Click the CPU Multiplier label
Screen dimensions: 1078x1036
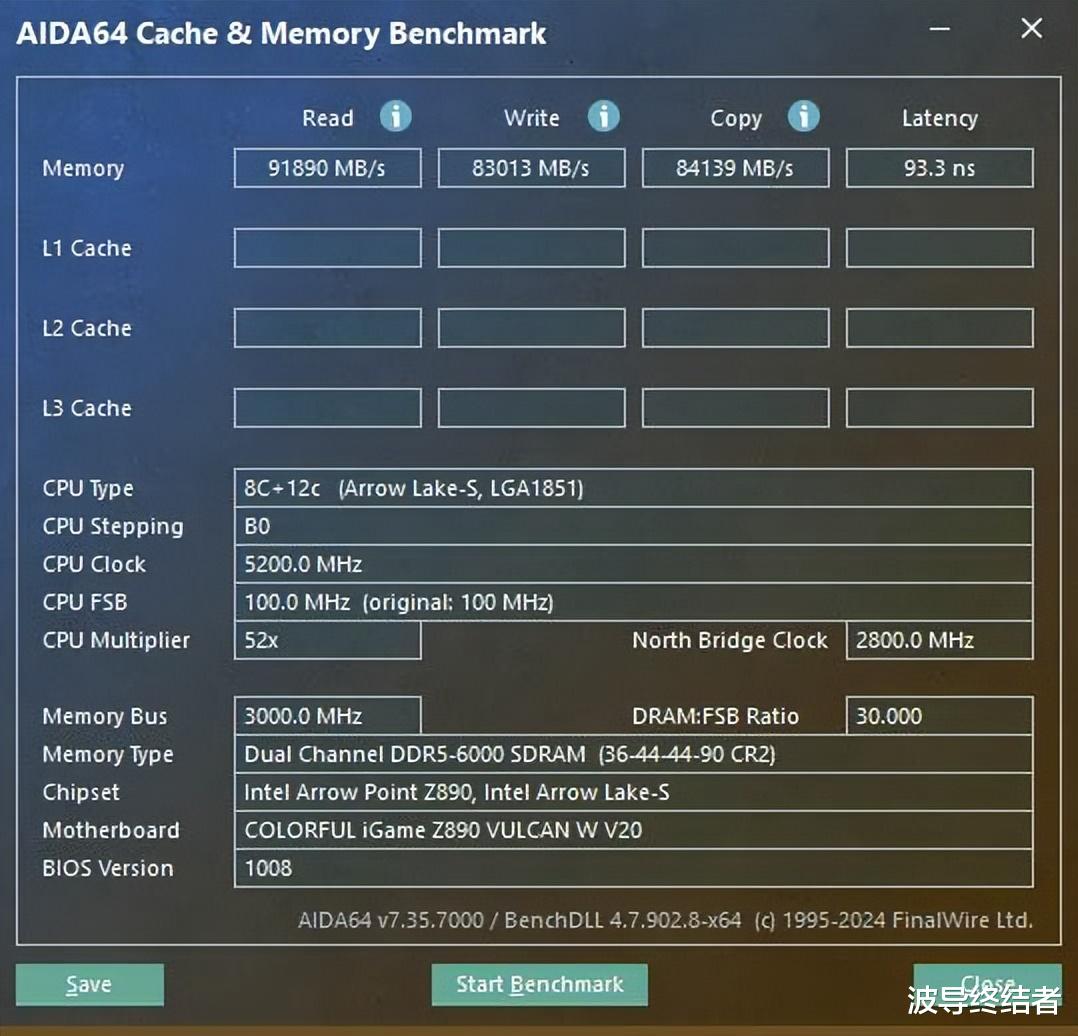tap(116, 641)
